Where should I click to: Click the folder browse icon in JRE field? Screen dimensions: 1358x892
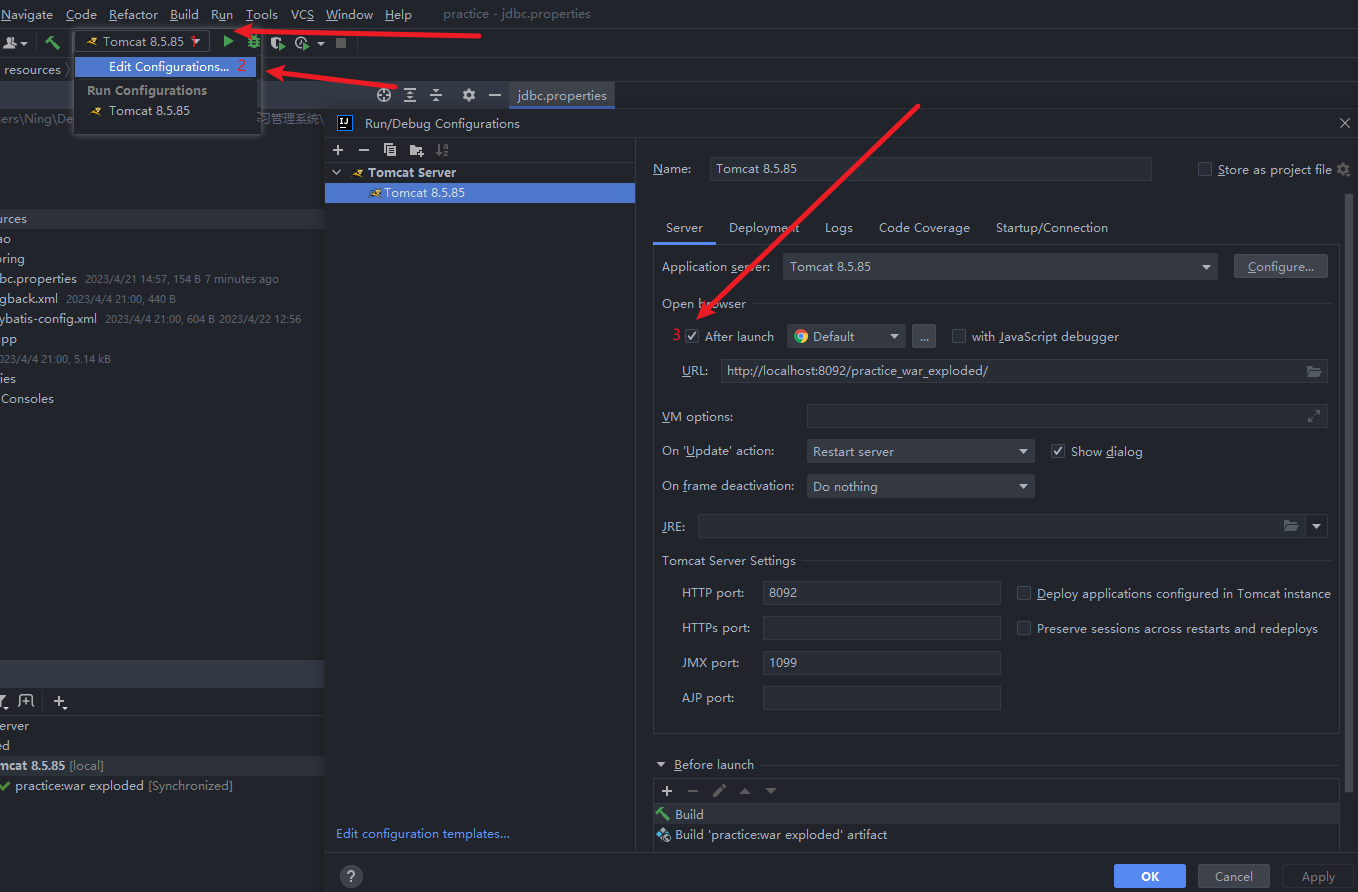1291,526
